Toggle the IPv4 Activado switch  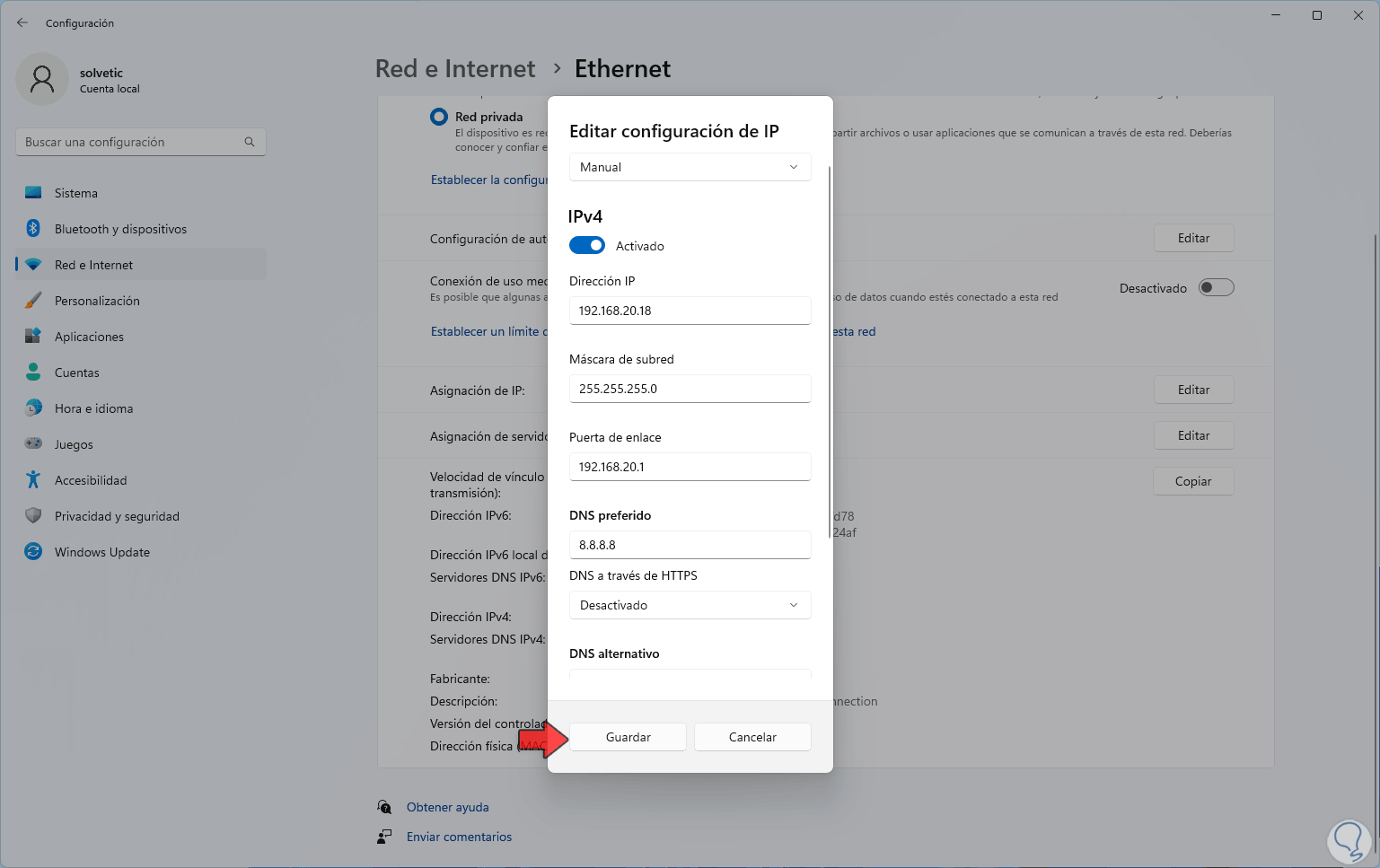coord(587,246)
